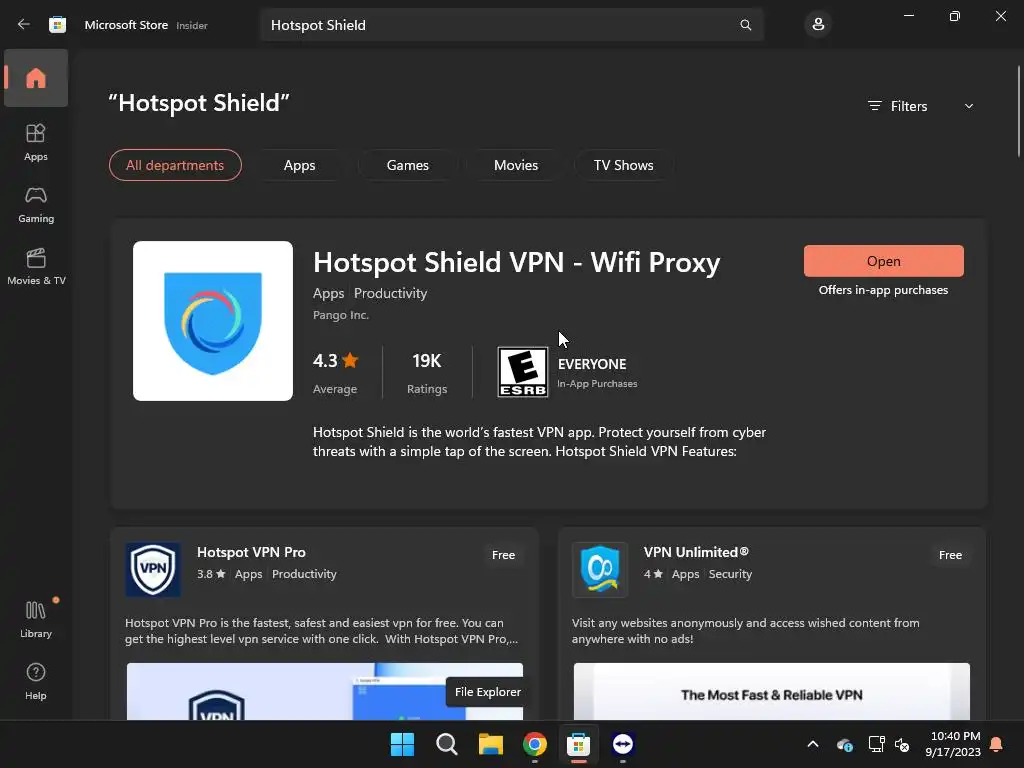1024x768 pixels.
Task: Open the Windows Start menu
Action: click(x=402, y=744)
